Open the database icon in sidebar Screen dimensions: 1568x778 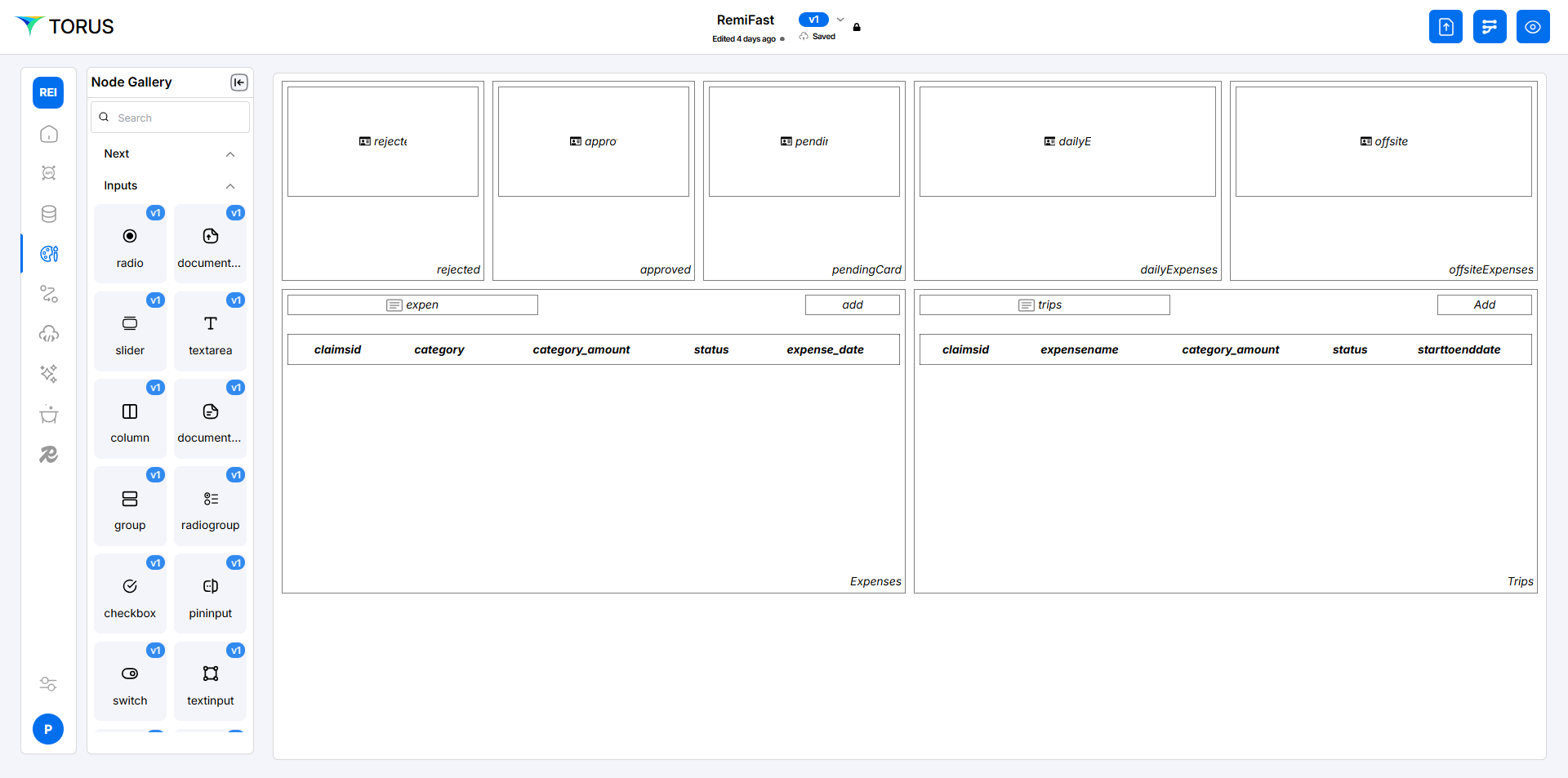point(49,214)
